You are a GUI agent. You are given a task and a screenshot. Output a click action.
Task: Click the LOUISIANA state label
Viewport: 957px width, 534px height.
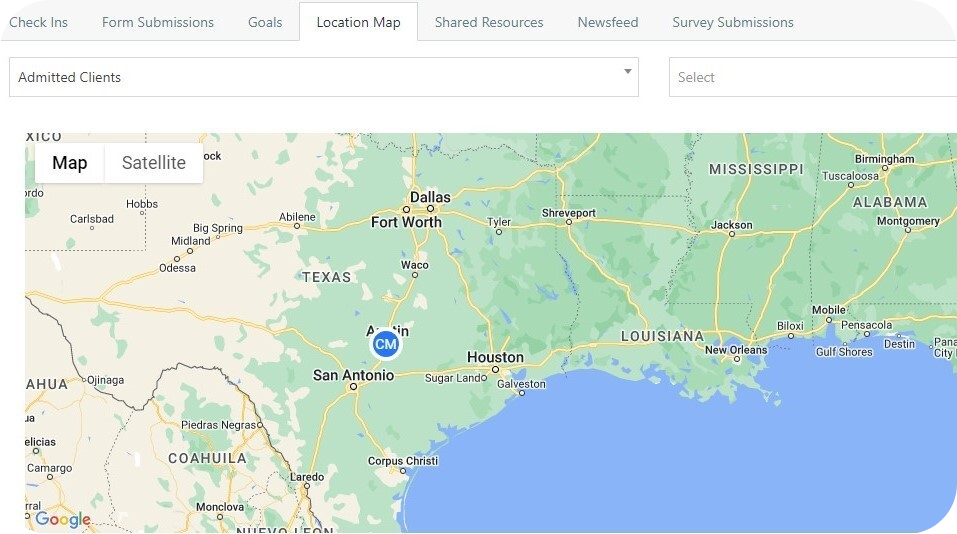point(663,336)
